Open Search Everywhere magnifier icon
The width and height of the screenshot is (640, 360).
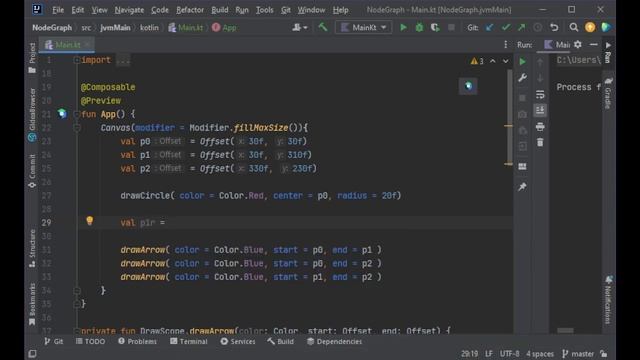(x=573, y=27)
